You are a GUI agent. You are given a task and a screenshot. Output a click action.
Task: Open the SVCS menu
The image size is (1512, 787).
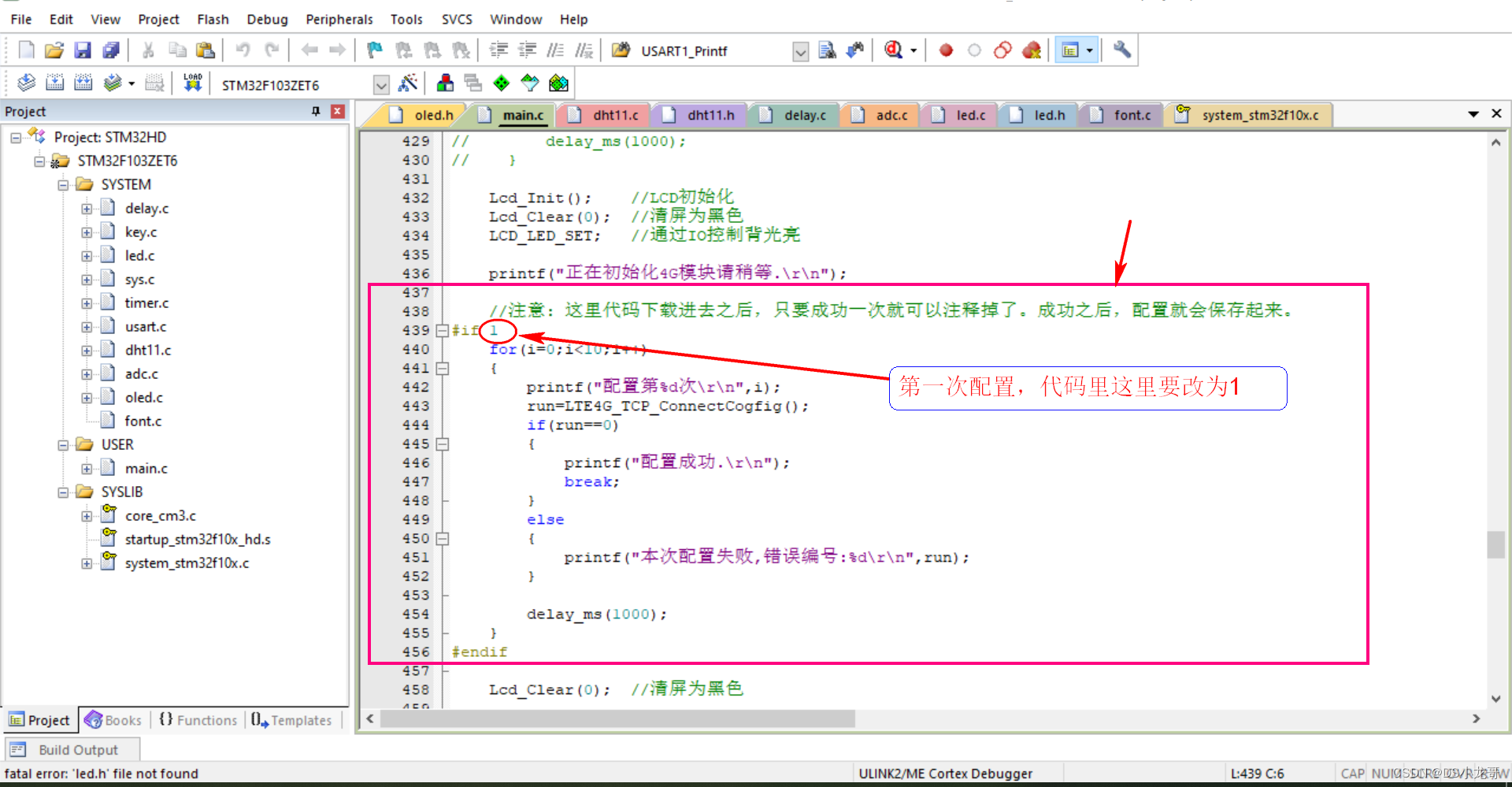coord(457,19)
